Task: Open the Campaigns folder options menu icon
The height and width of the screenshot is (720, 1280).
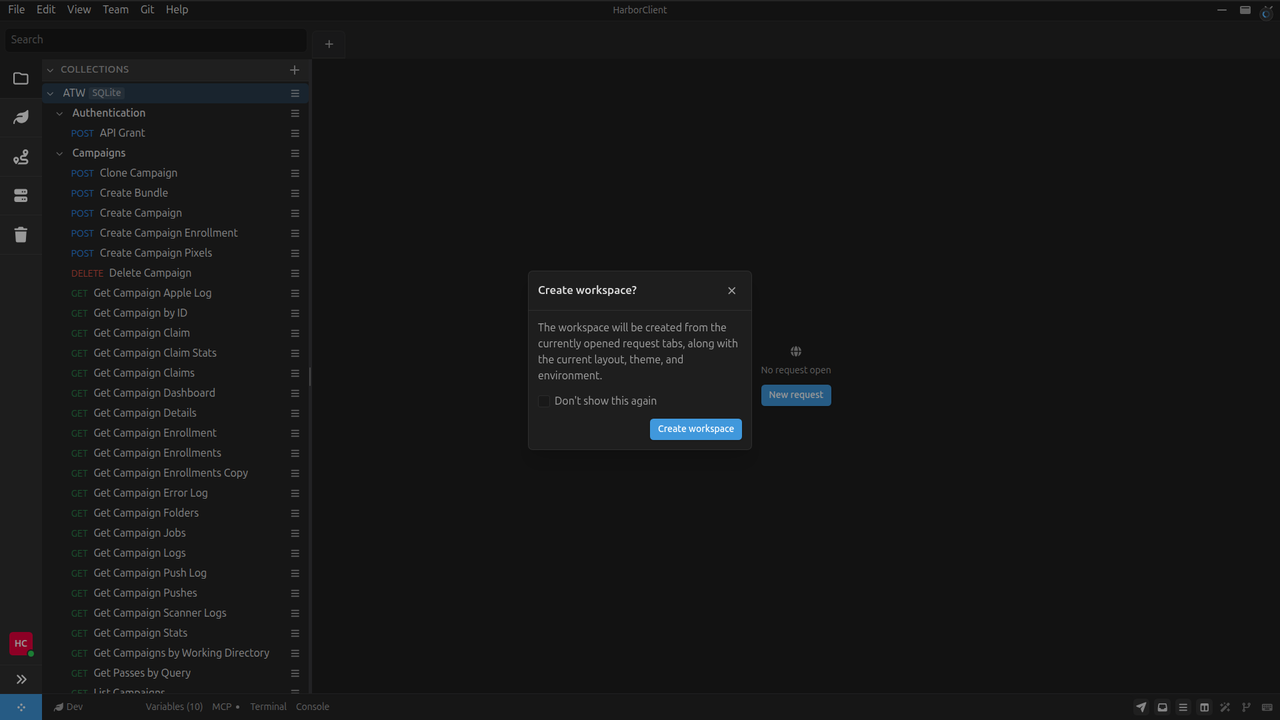Action: [295, 153]
